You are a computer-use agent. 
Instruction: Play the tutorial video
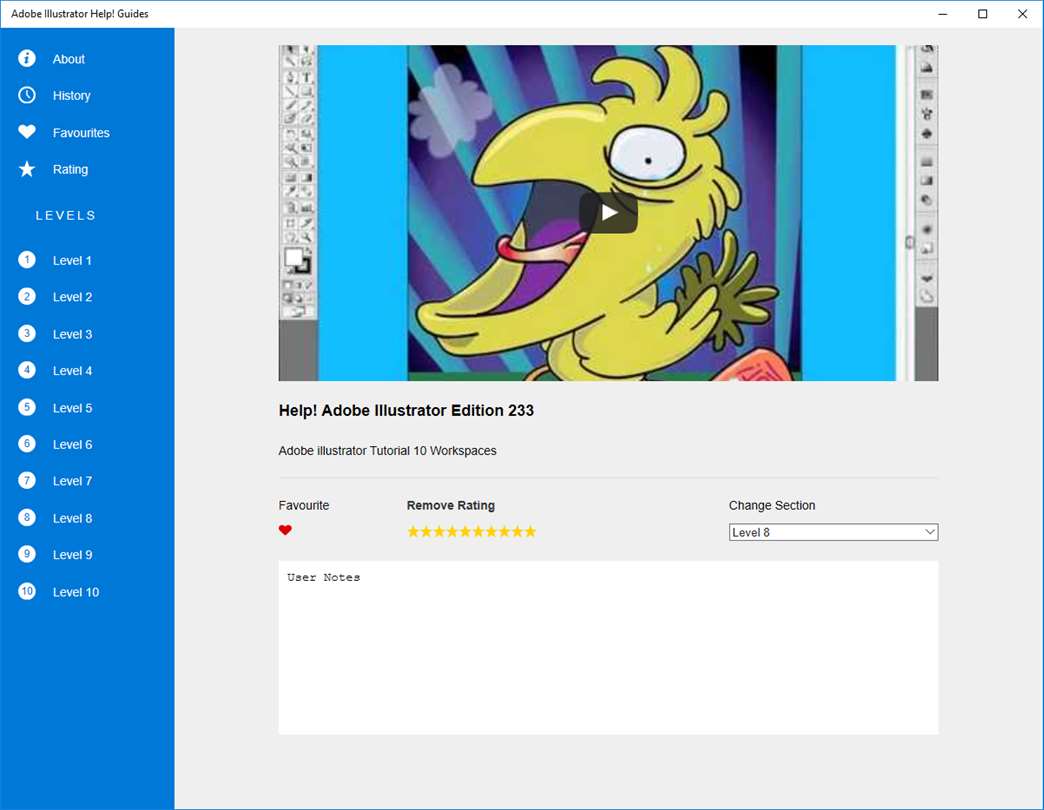608,213
